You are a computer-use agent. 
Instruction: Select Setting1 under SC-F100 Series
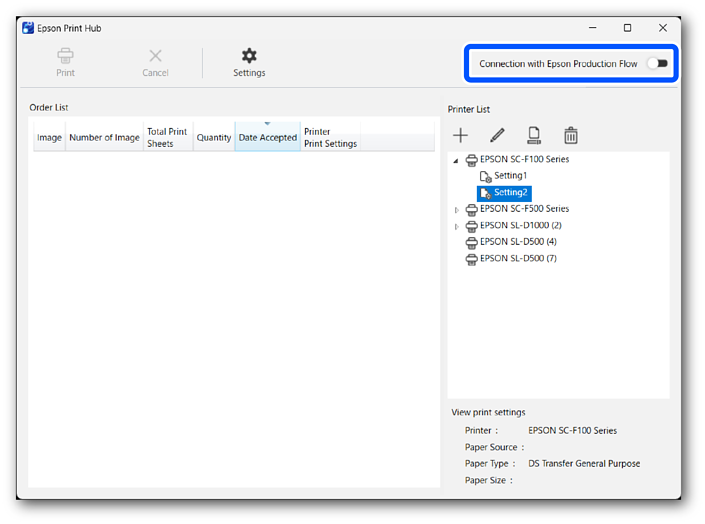(x=510, y=176)
